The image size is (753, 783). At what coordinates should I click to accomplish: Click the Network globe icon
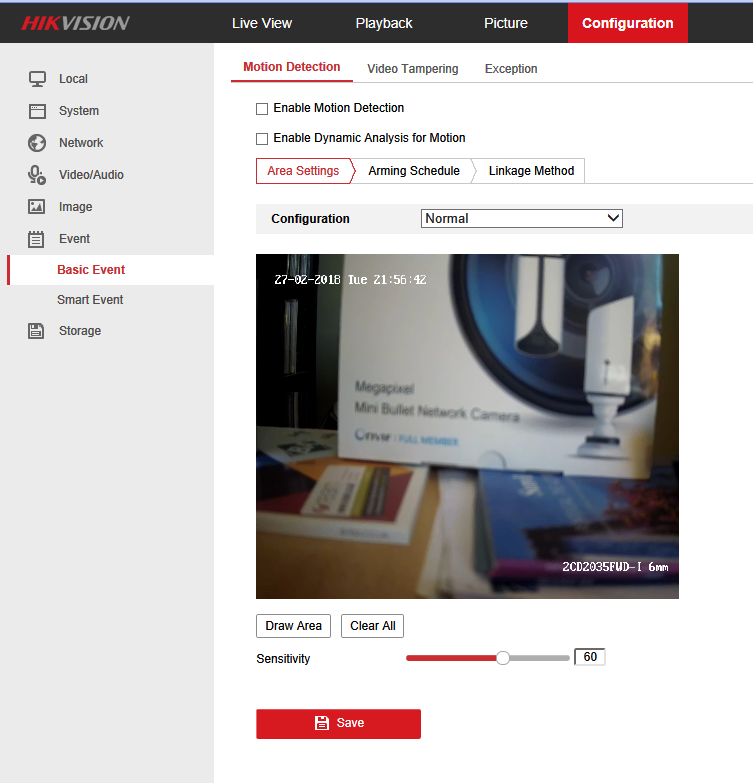point(37,143)
